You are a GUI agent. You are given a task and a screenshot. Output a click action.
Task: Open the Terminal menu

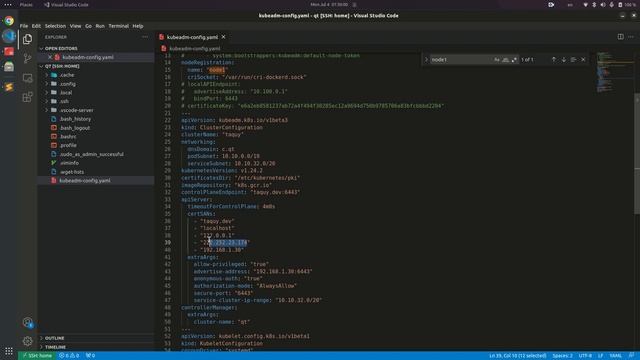tap(119, 26)
